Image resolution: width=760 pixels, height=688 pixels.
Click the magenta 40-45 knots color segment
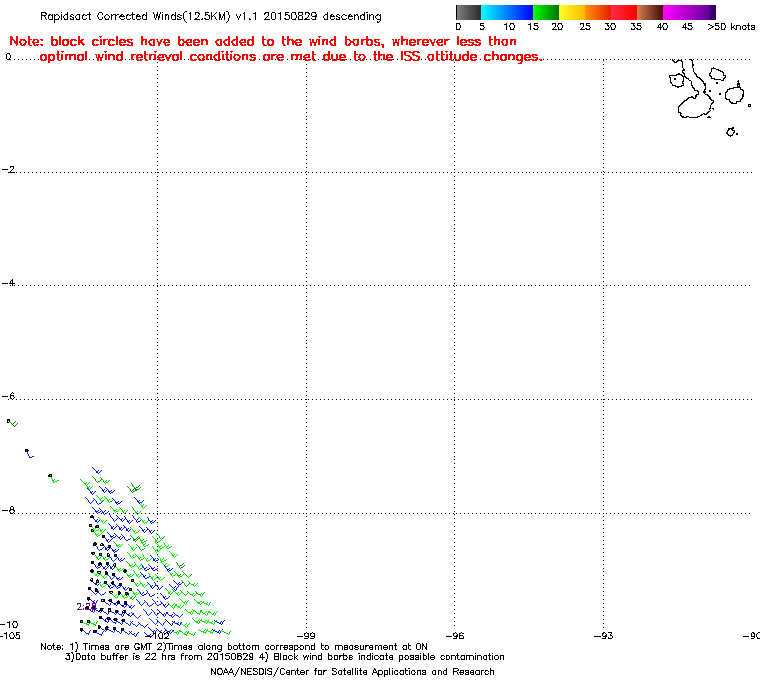(676, 12)
